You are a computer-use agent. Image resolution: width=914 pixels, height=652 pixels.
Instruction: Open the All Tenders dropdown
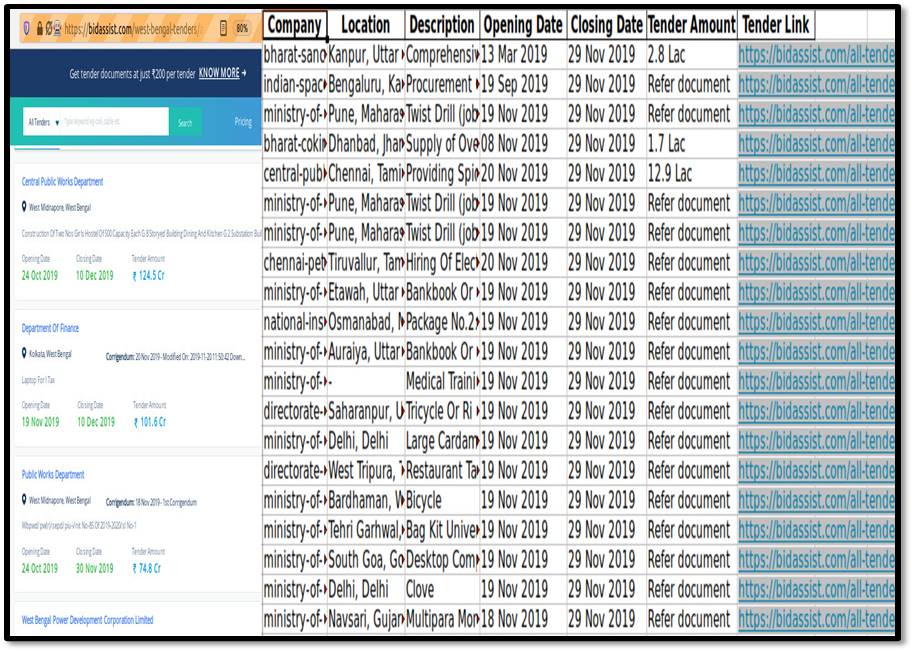click(43, 122)
